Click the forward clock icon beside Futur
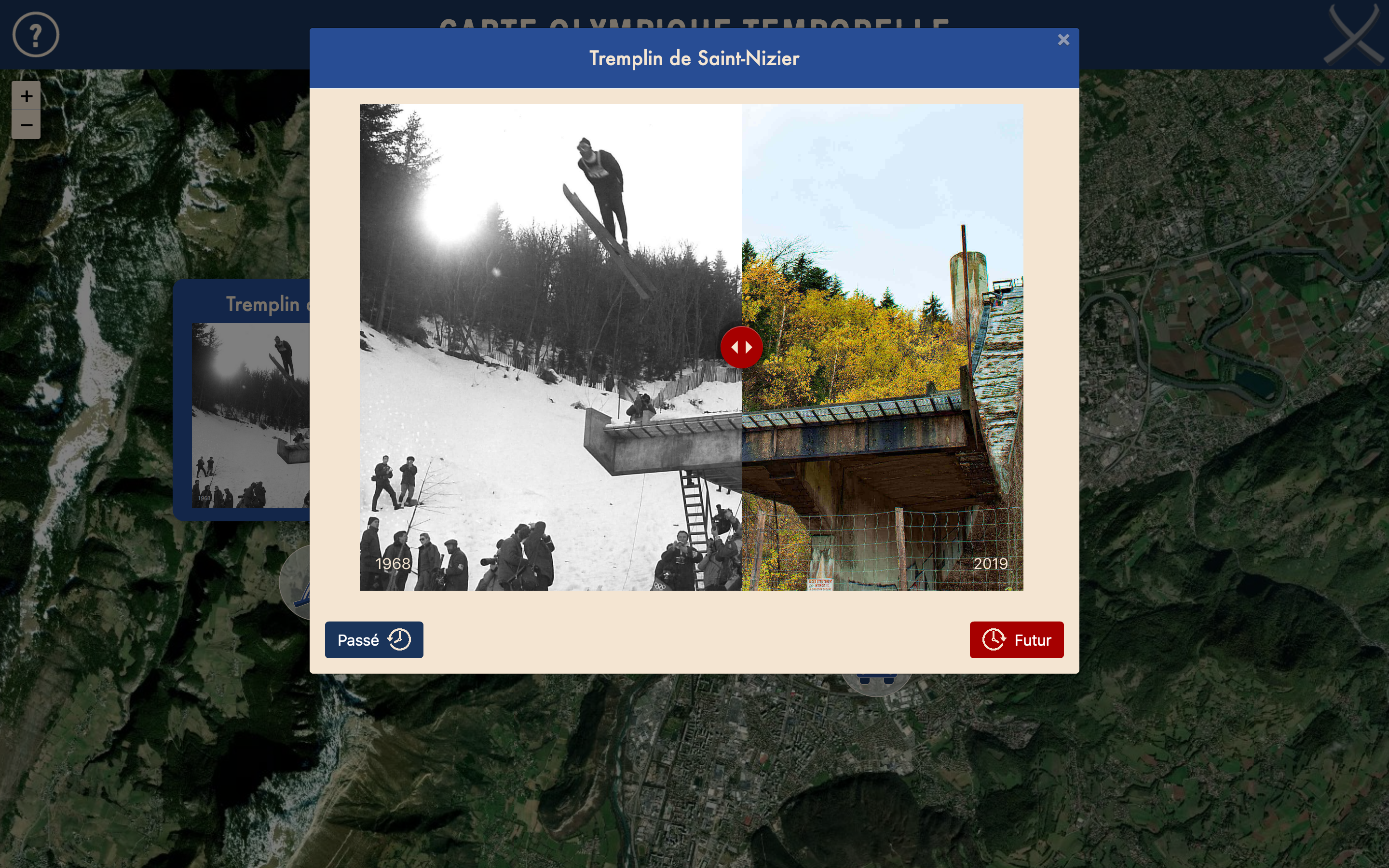Viewport: 1389px width, 868px height. pos(994,639)
